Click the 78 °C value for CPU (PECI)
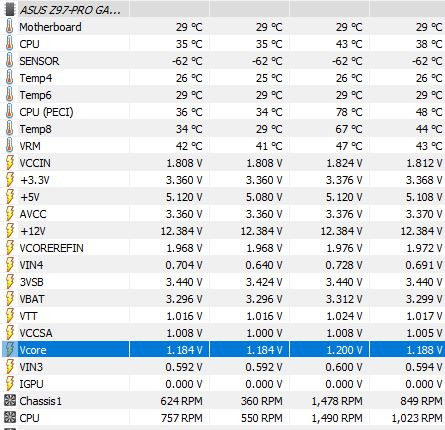445x430 pixels. (x=349, y=112)
